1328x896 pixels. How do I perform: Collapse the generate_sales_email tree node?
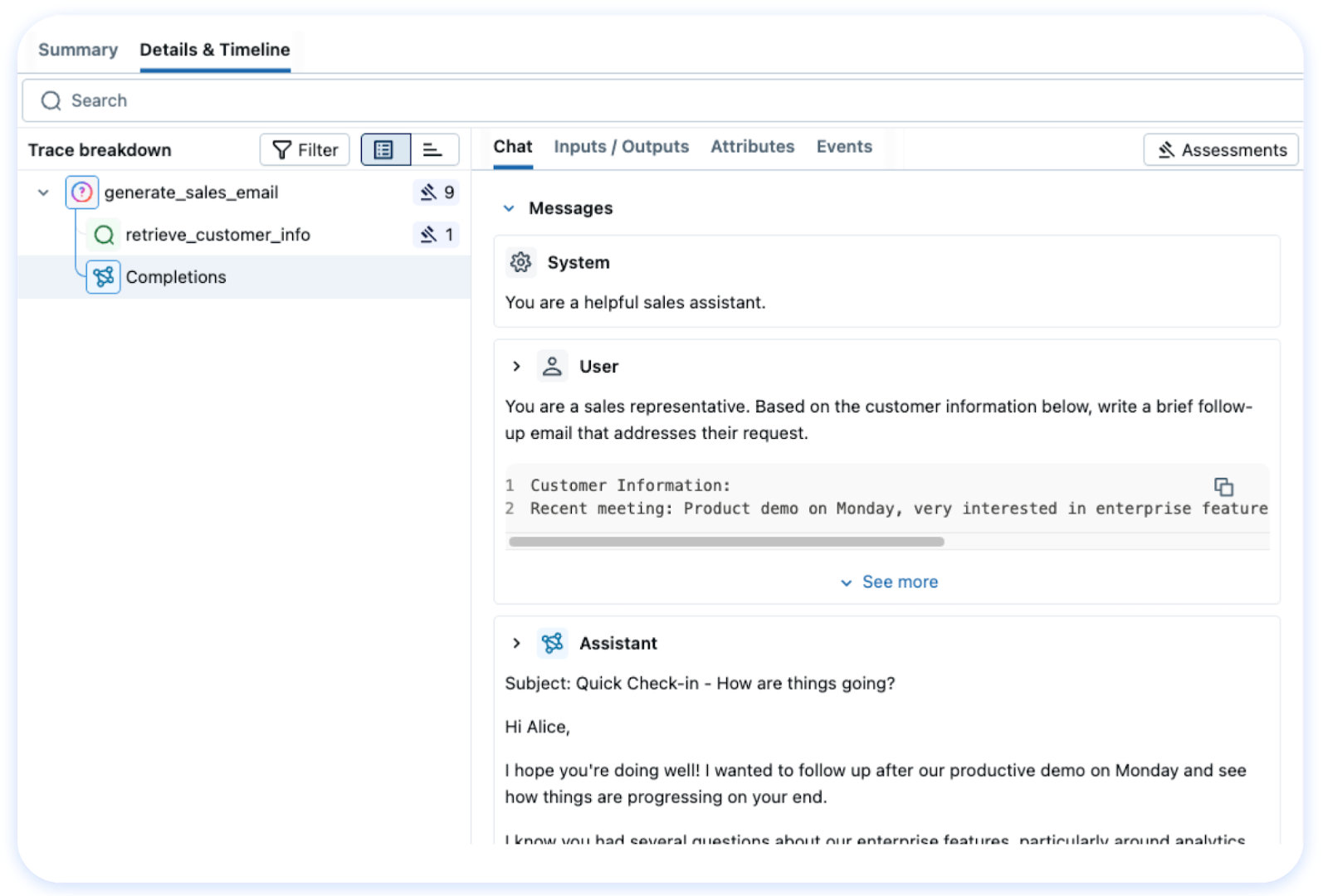(x=43, y=192)
